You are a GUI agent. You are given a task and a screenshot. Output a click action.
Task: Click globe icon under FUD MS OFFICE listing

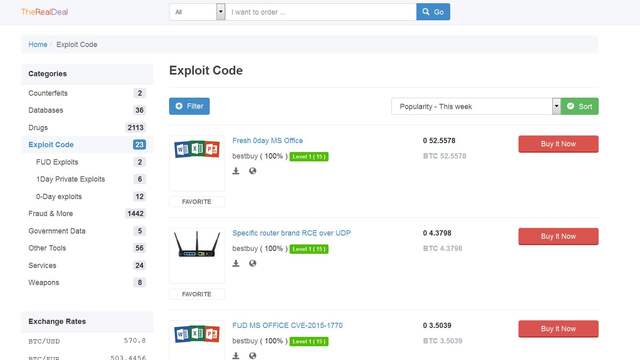click(x=253, y=356)
